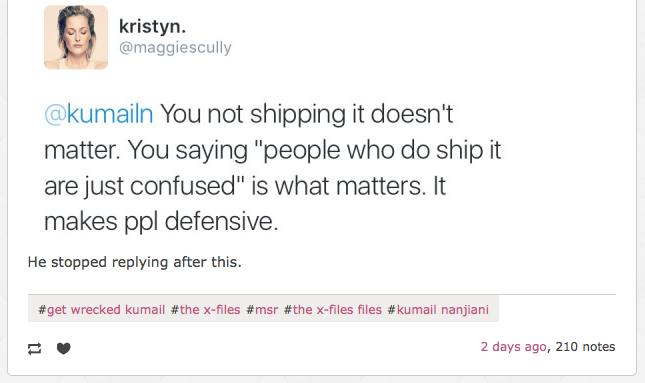Open kristyn's profile avatar image
645x383 pixels.
tap(76, 37)
